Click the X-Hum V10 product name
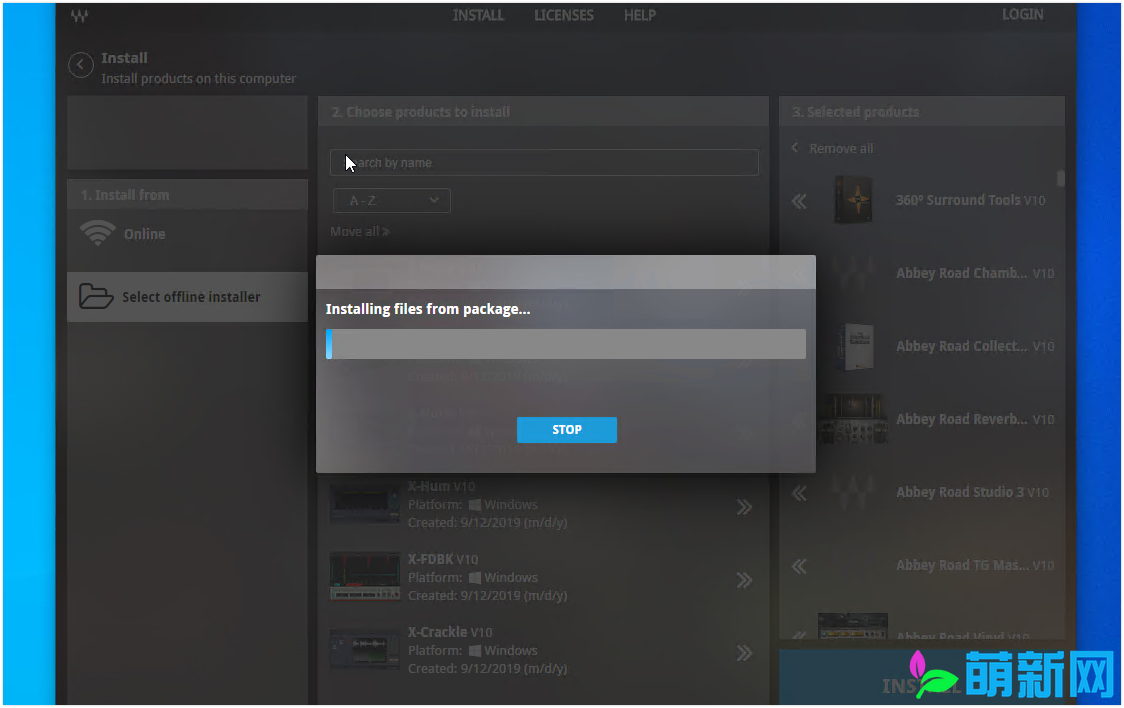The height and width of the screenshot is (708, 1124). coord(442,486)
